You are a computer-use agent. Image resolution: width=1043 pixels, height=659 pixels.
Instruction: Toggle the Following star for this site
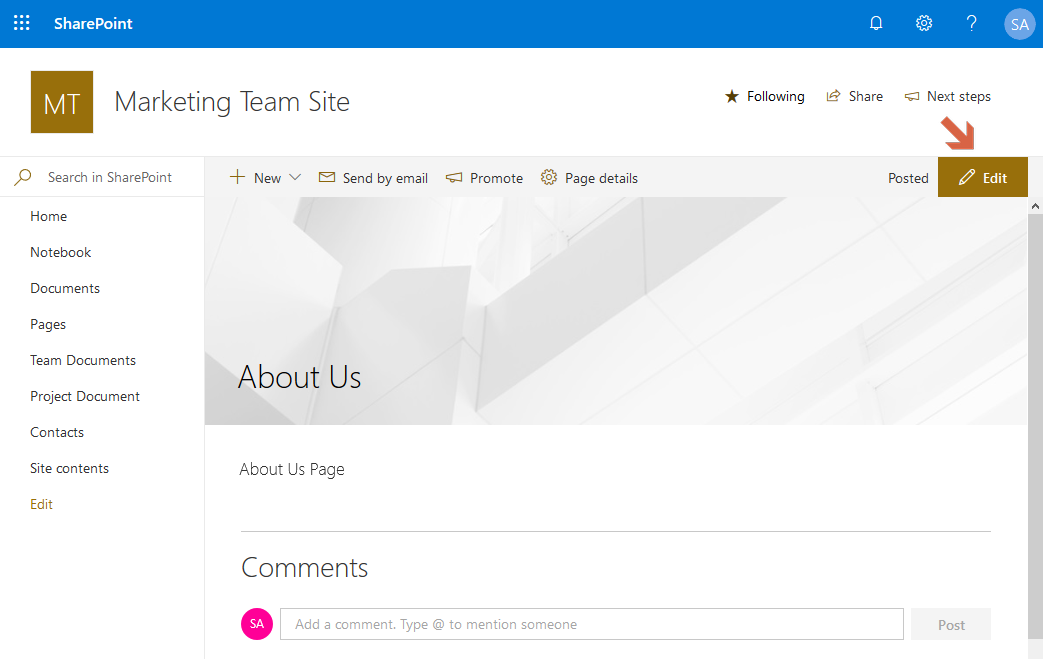tap(731, 96)
